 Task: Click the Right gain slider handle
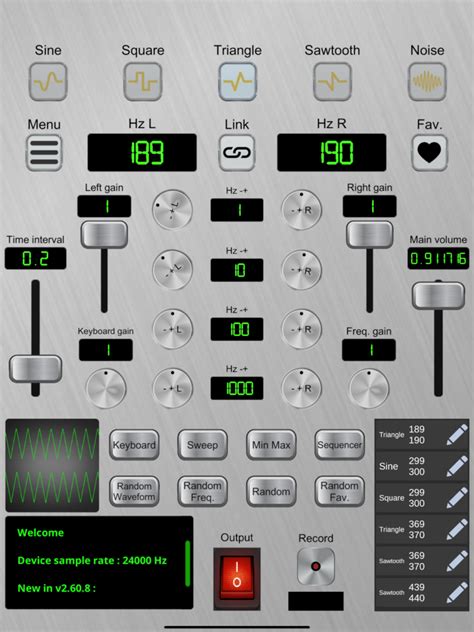pos(370,235)
